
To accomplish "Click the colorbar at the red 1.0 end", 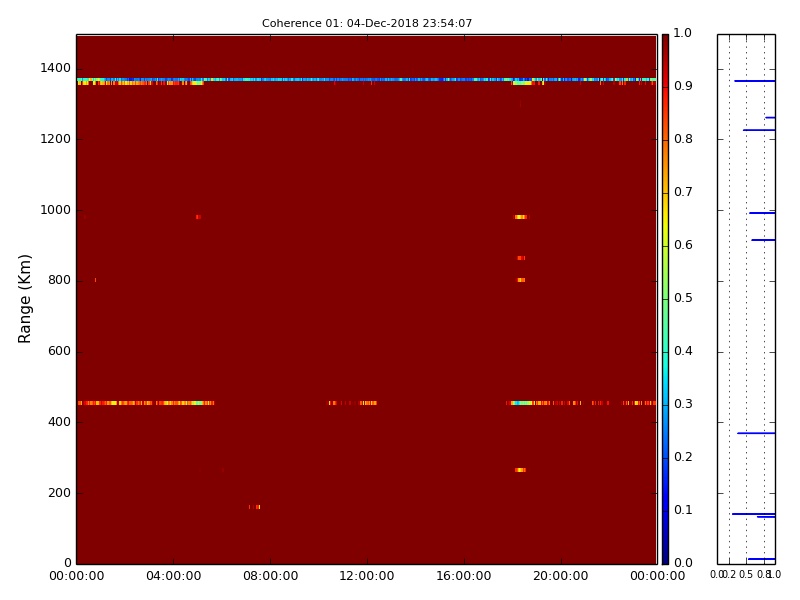I will click(x=665, y=40).
